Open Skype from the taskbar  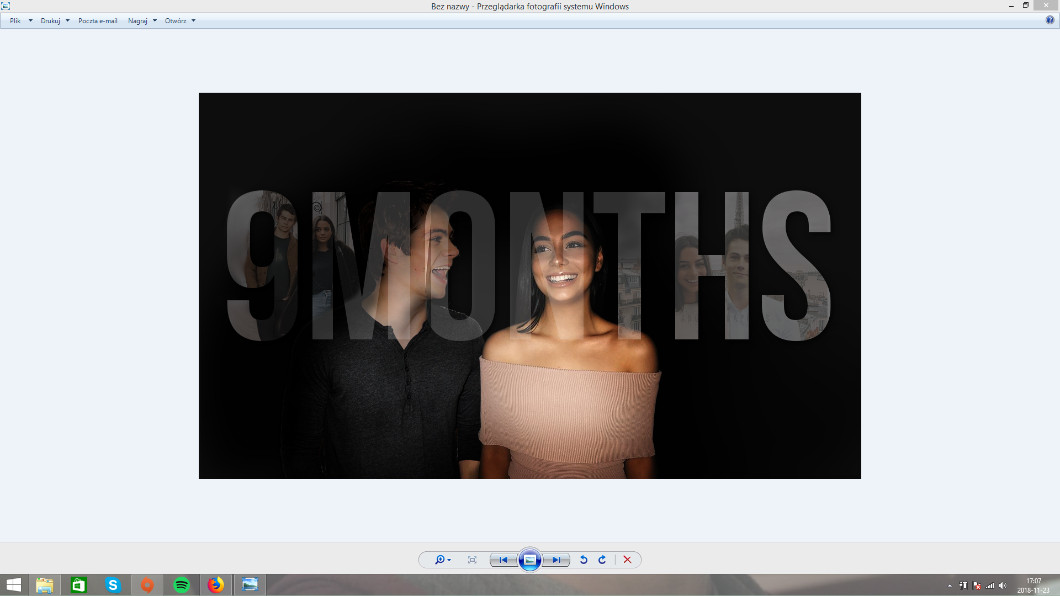[x=113, y=585]
